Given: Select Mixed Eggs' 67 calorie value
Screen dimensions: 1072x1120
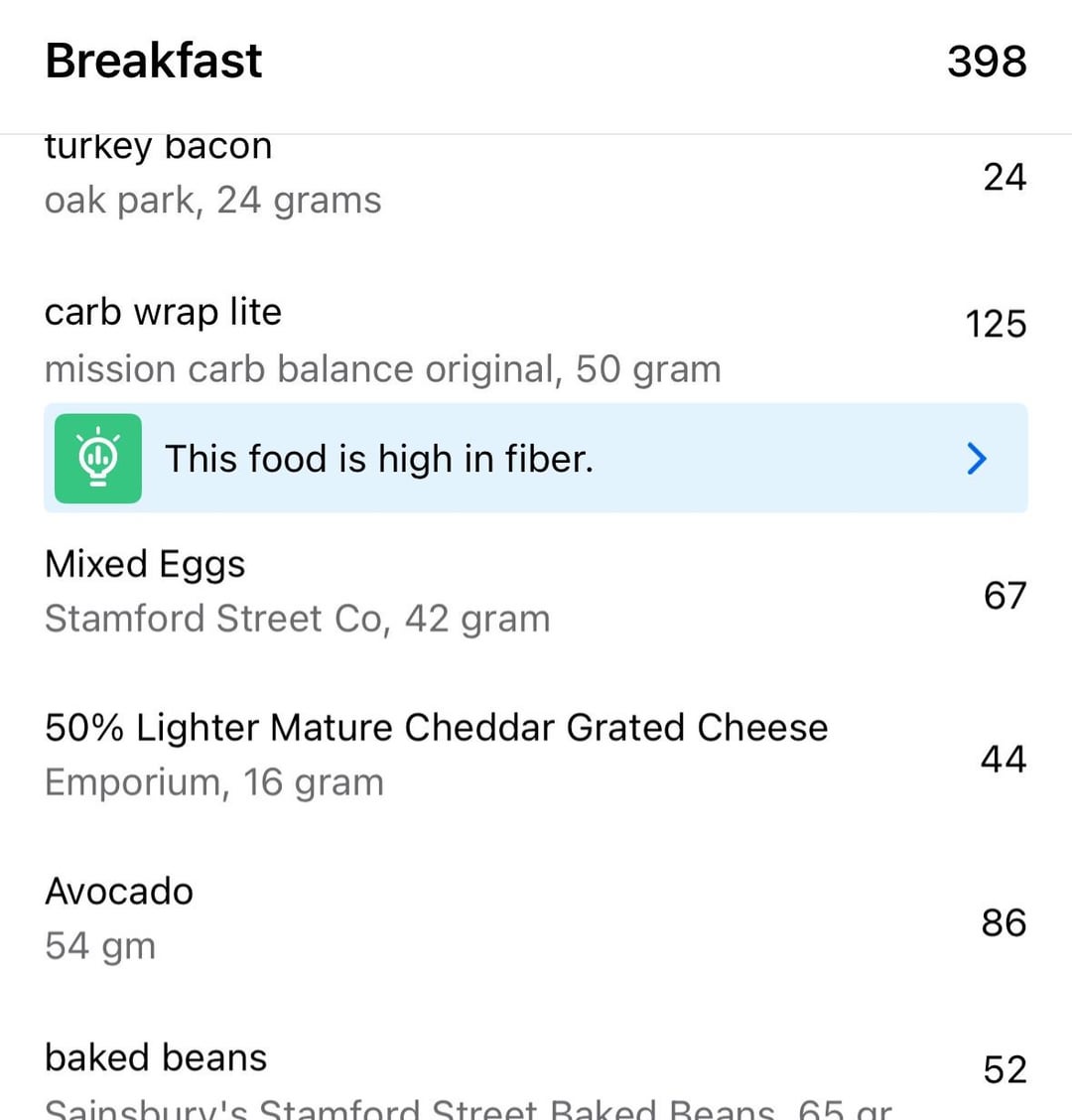Looking at the screenshot, I should 1004,595.
